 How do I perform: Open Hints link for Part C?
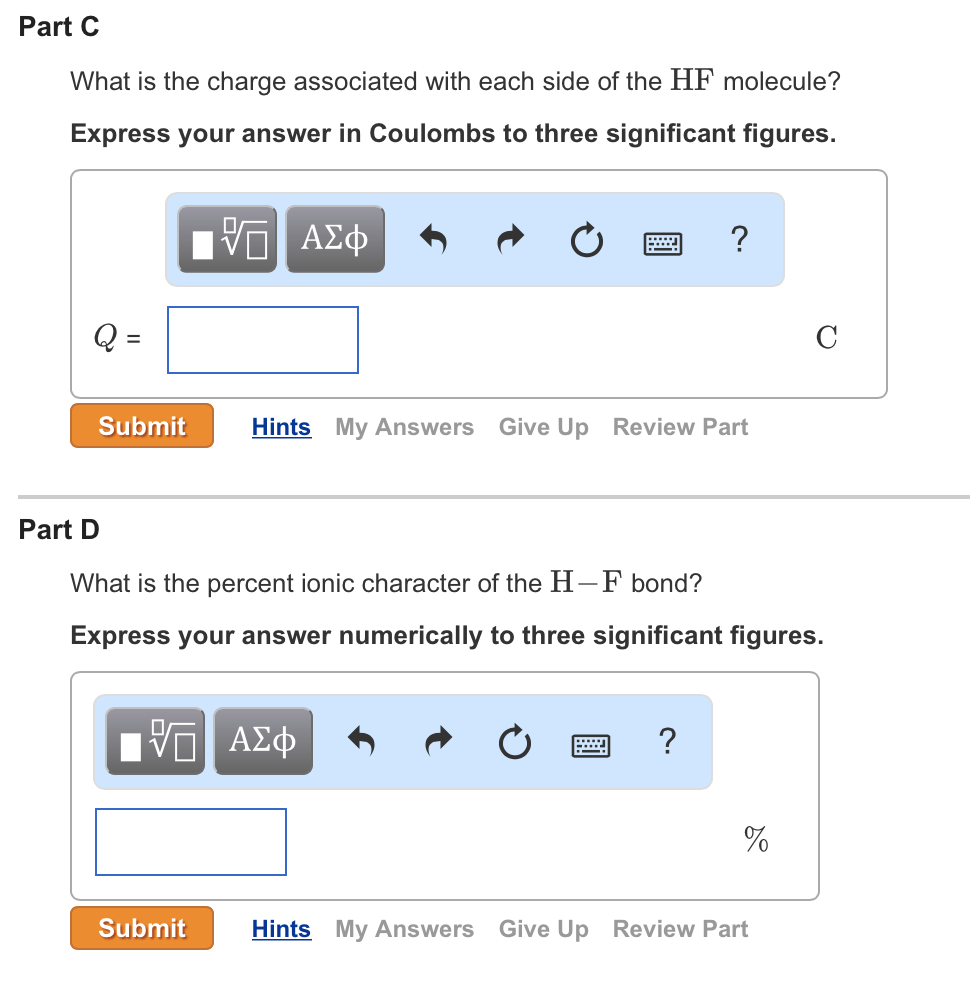tap(281, 427)
